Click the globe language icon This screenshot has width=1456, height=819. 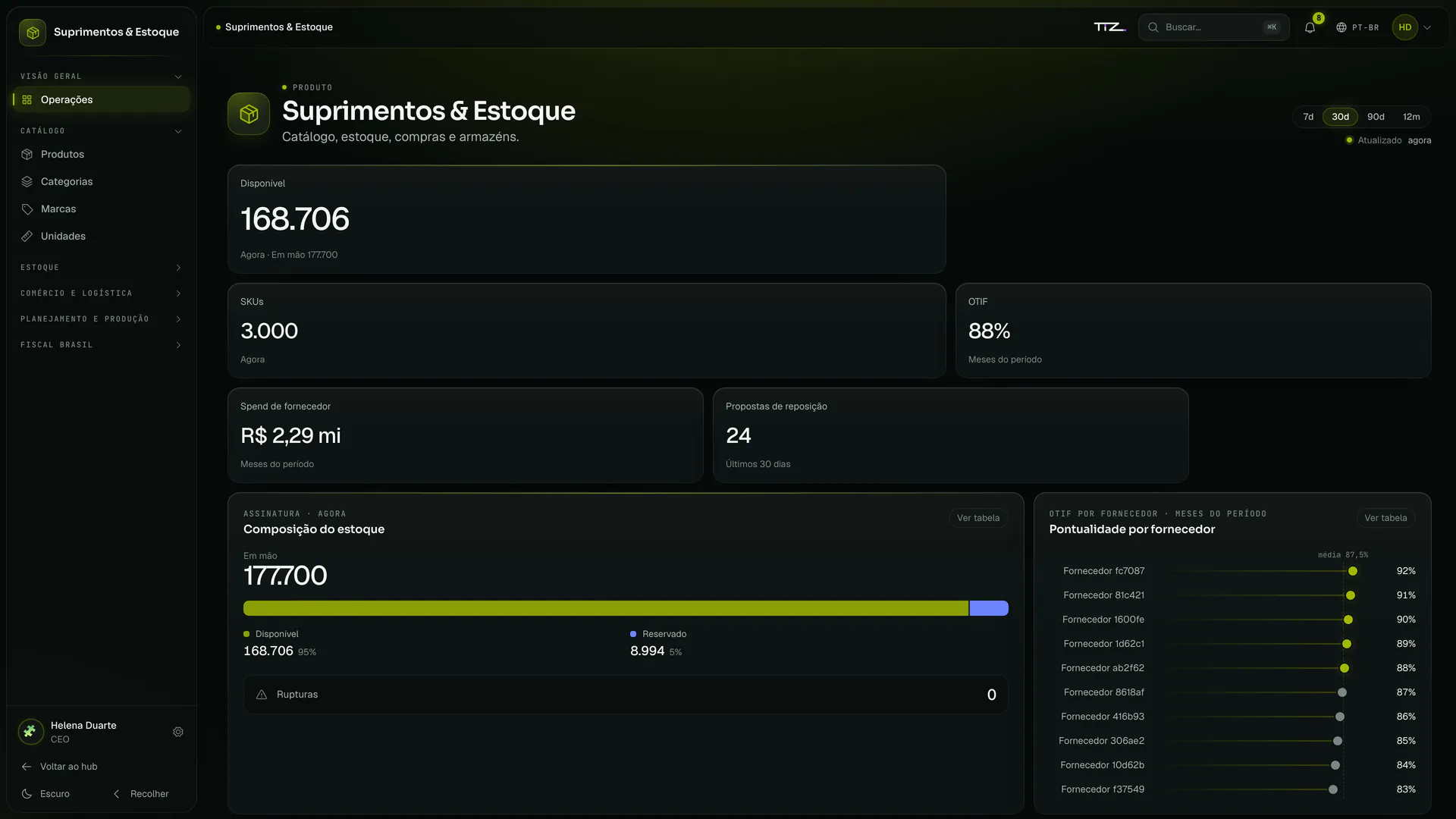pos(1341,27)
